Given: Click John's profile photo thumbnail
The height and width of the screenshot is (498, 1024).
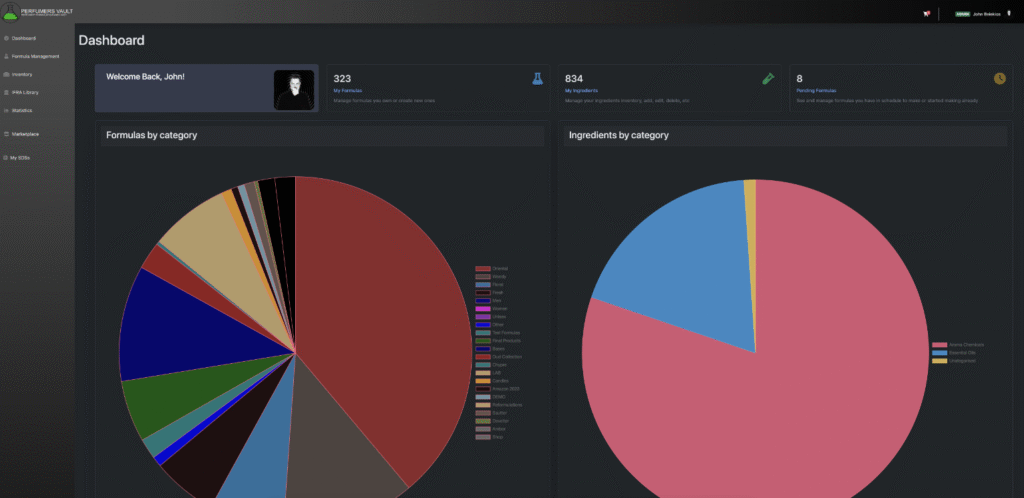Looking at the screenshot, I should (294, 89).
